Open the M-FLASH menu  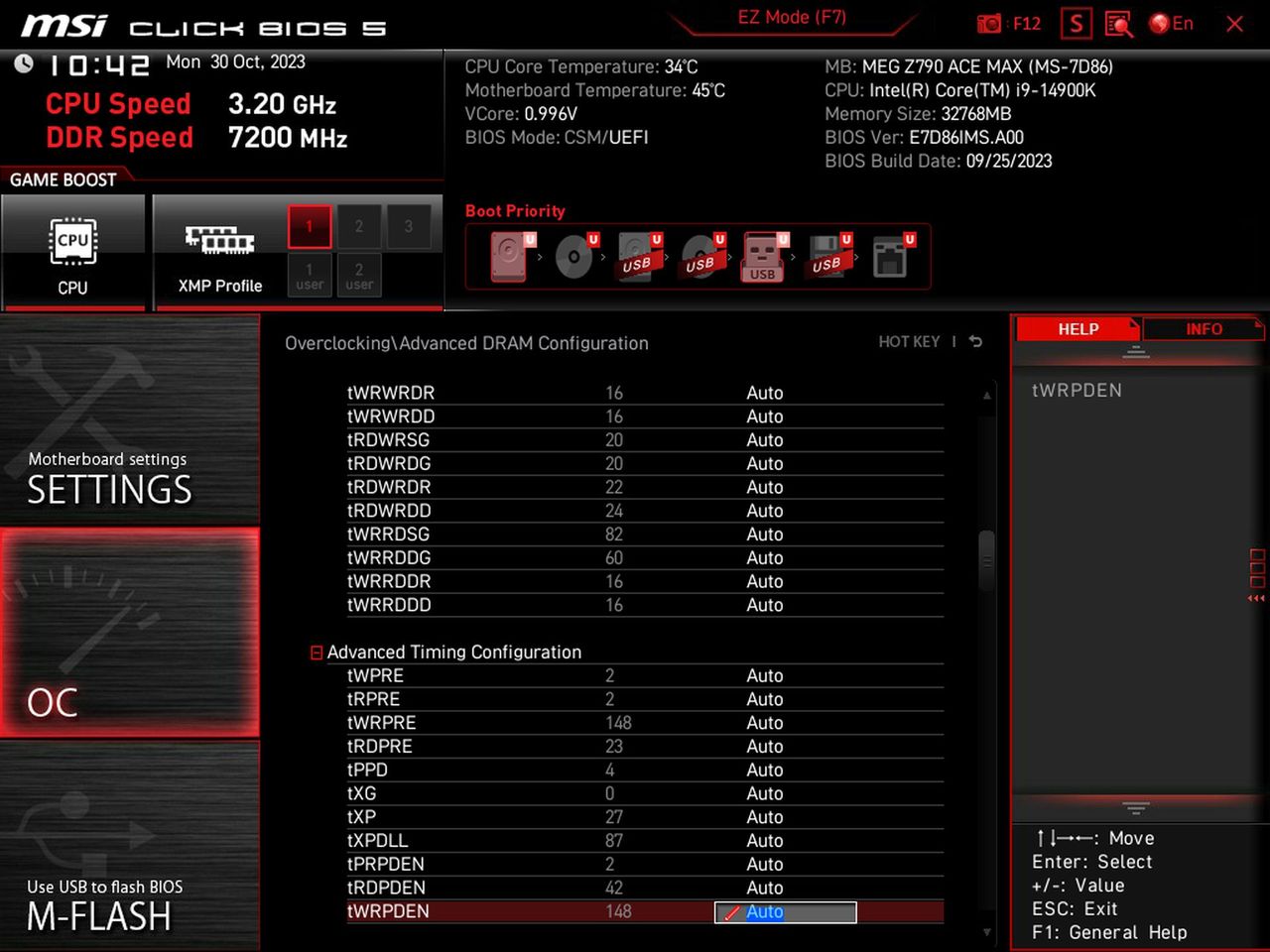pyautogui.click(x=130, y=846)
